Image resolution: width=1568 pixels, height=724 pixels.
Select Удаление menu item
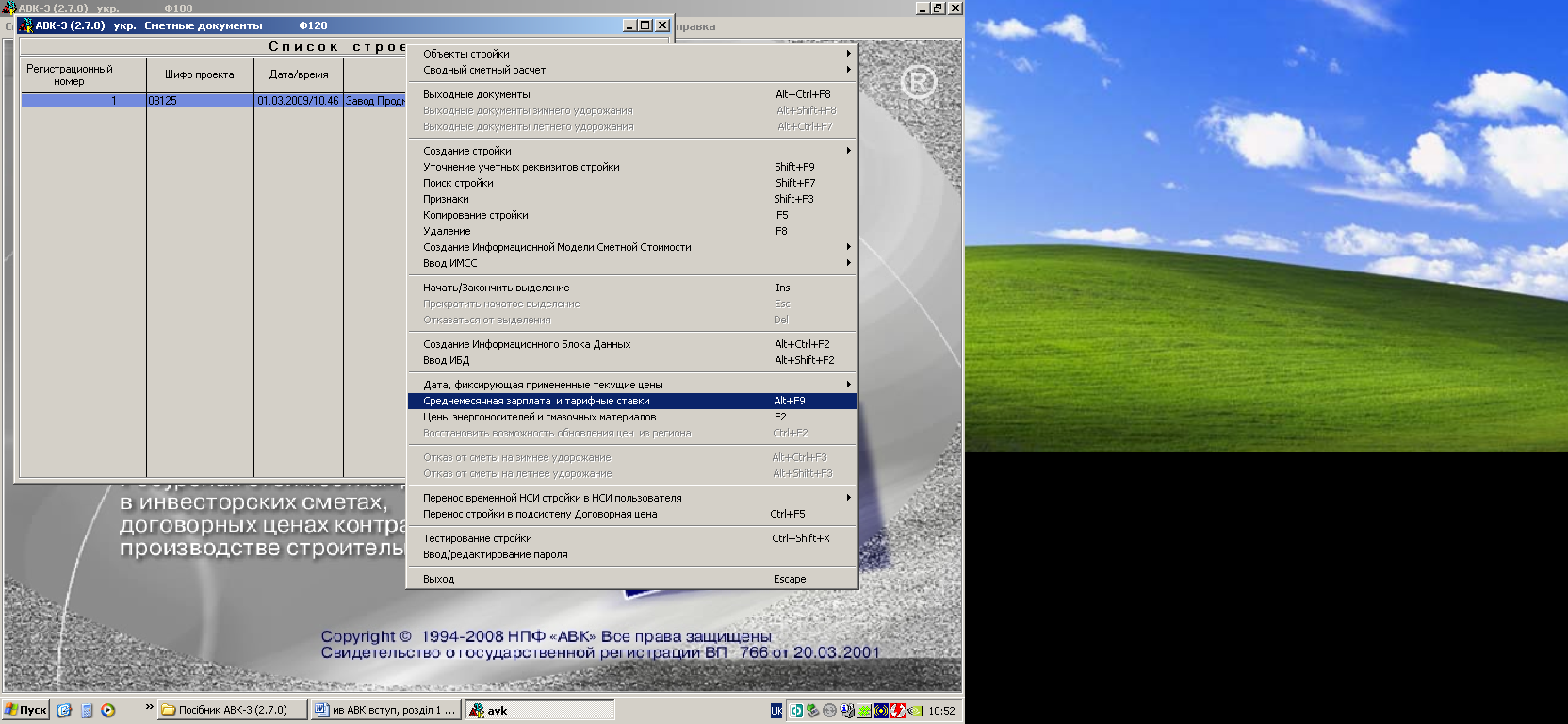point(632,231)
